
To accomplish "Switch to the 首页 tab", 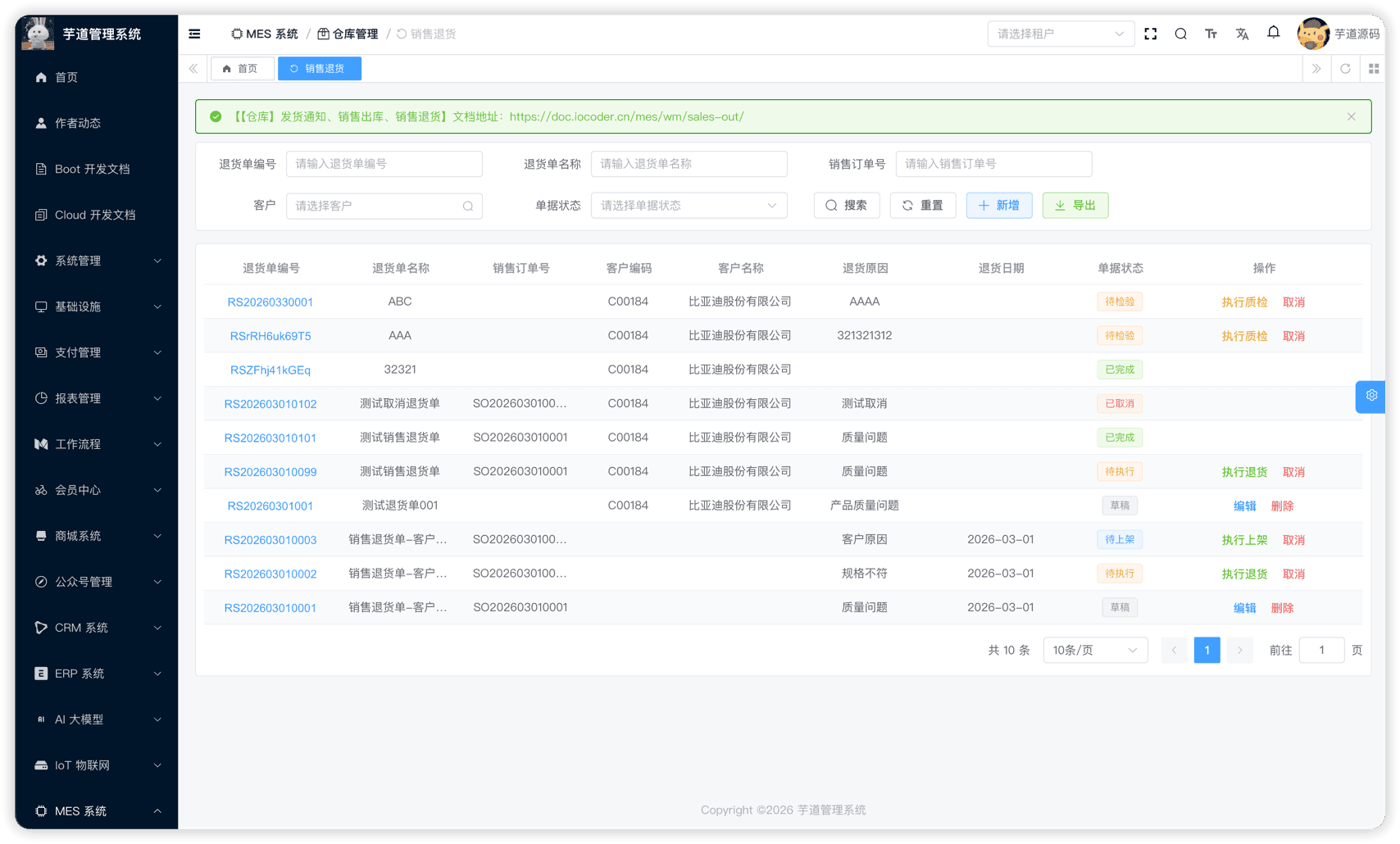I will point(242,68).
